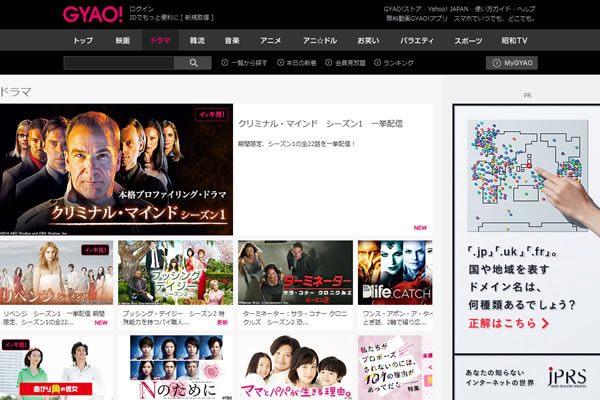
Task: Open GYAO!ストア link
Action: [x=403, y=9]
